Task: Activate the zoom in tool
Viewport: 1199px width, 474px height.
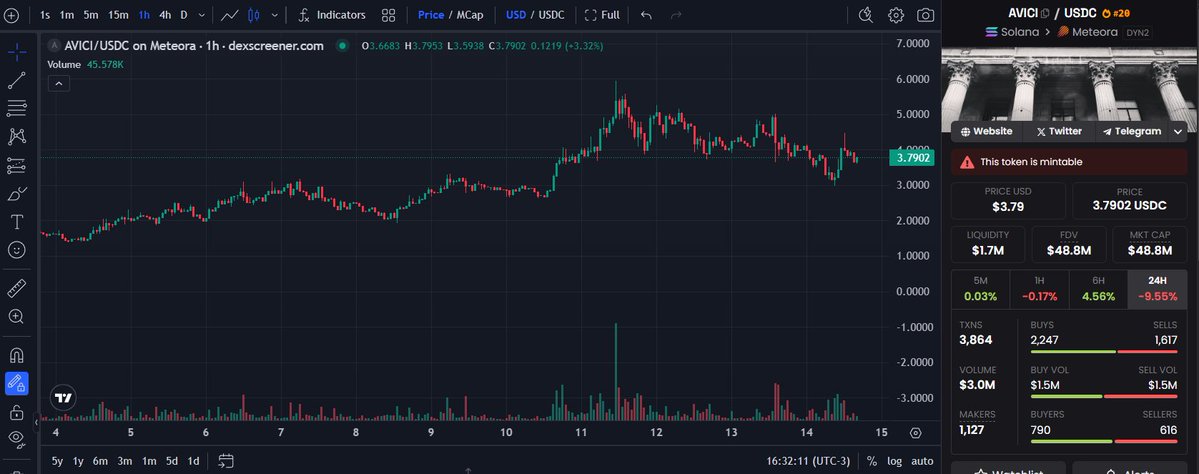Action: point(17,316)
